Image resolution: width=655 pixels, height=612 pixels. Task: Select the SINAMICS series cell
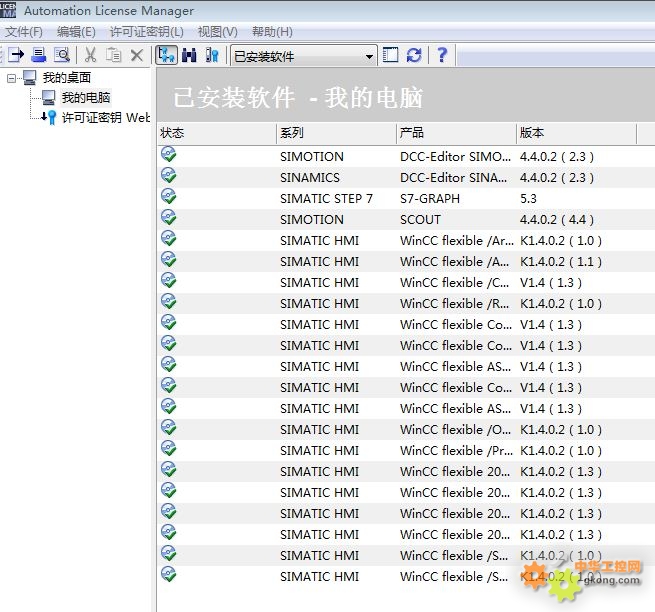(x=310, y=178)
